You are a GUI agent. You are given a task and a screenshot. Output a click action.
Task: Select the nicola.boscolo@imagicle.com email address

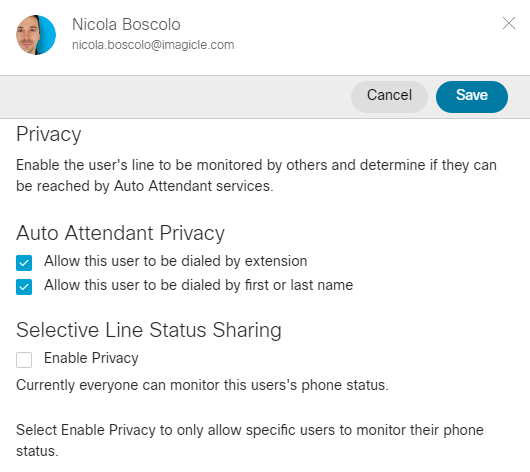153,45
